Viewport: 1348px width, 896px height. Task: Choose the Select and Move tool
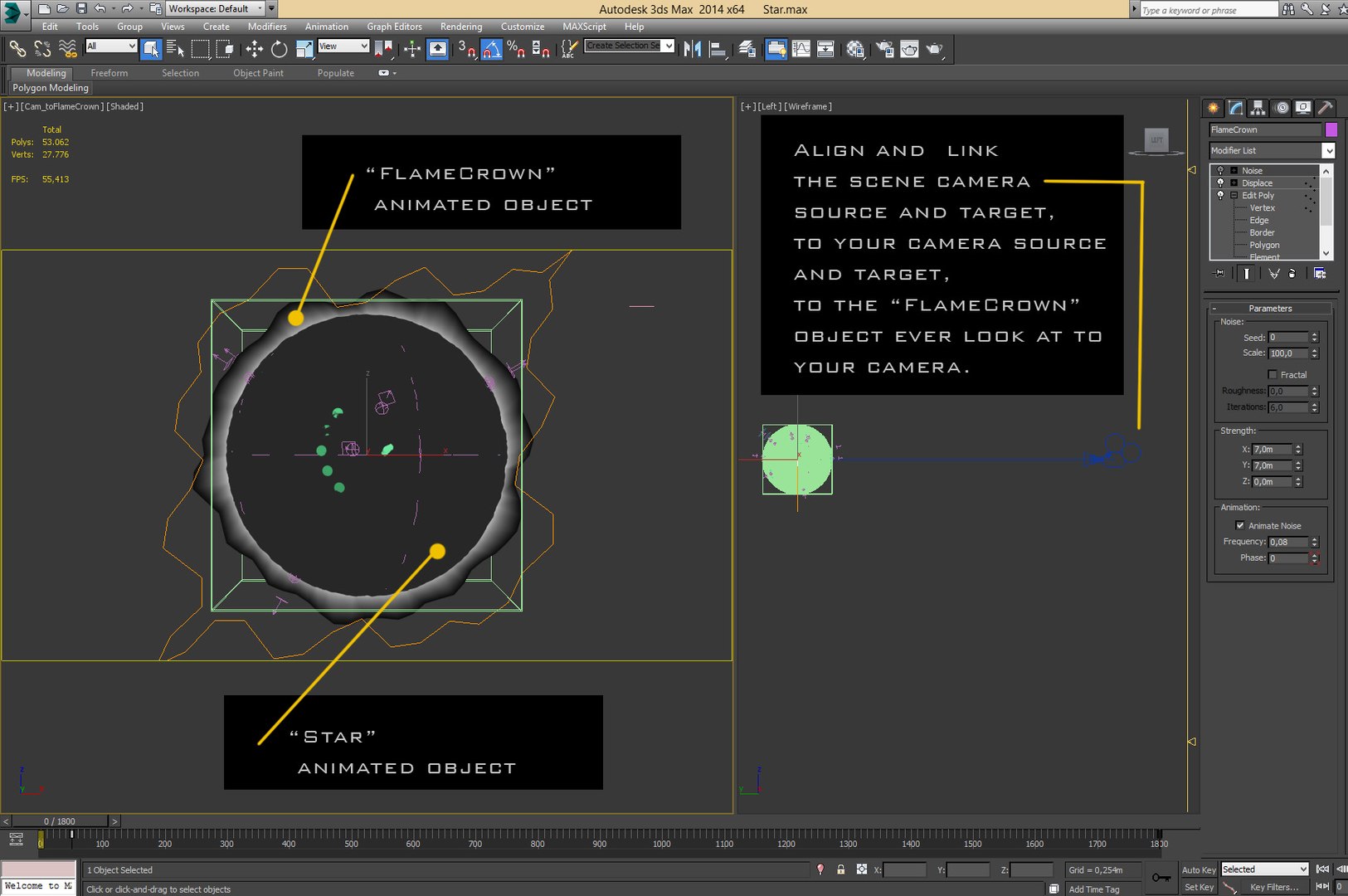pyautogui.click(x=254, y=49)
